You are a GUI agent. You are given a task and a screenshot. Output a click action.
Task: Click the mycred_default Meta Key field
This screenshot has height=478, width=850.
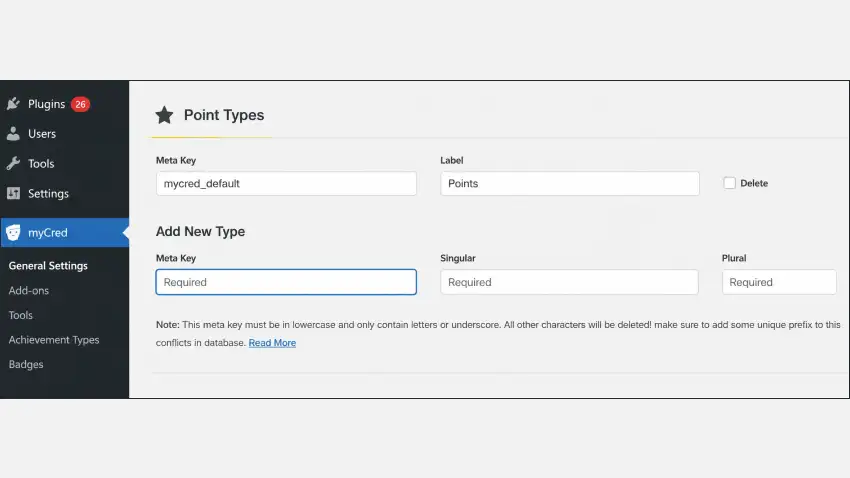tap(286, 183)
